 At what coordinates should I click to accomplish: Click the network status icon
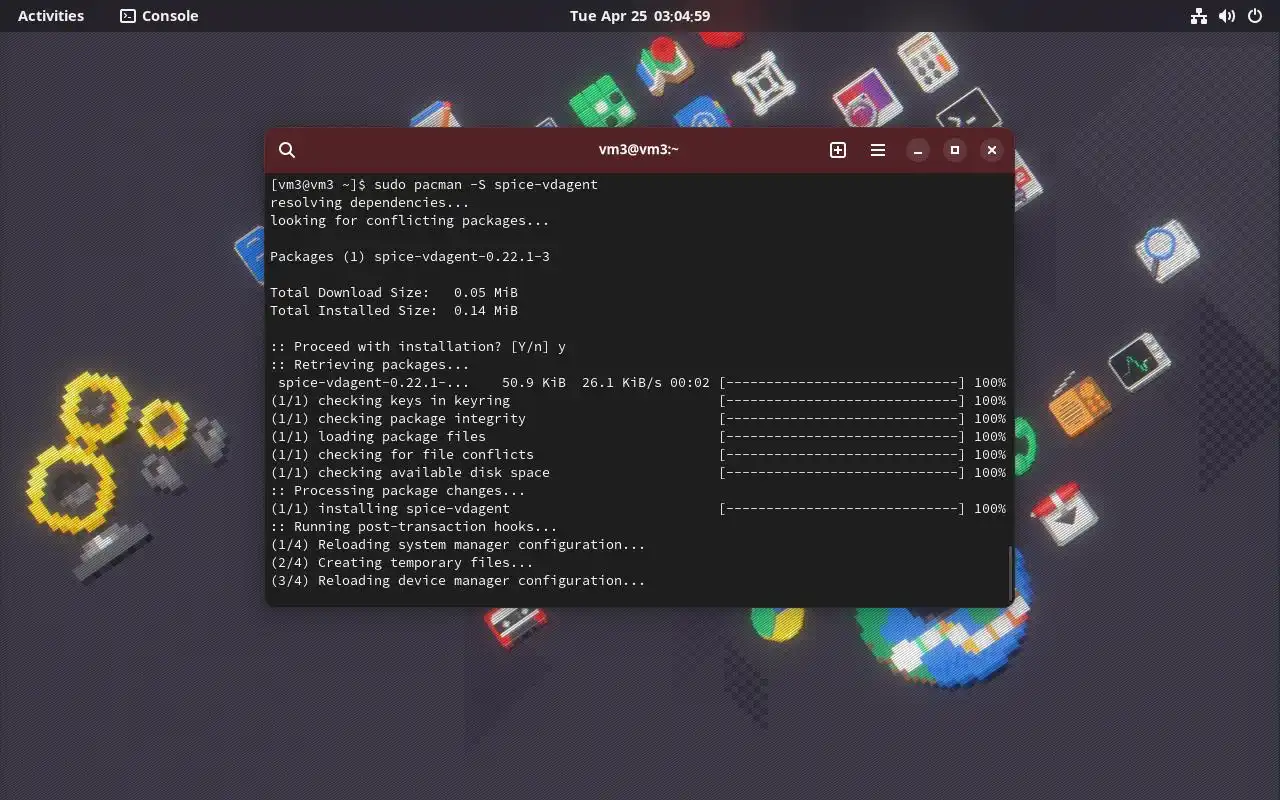1198,16
